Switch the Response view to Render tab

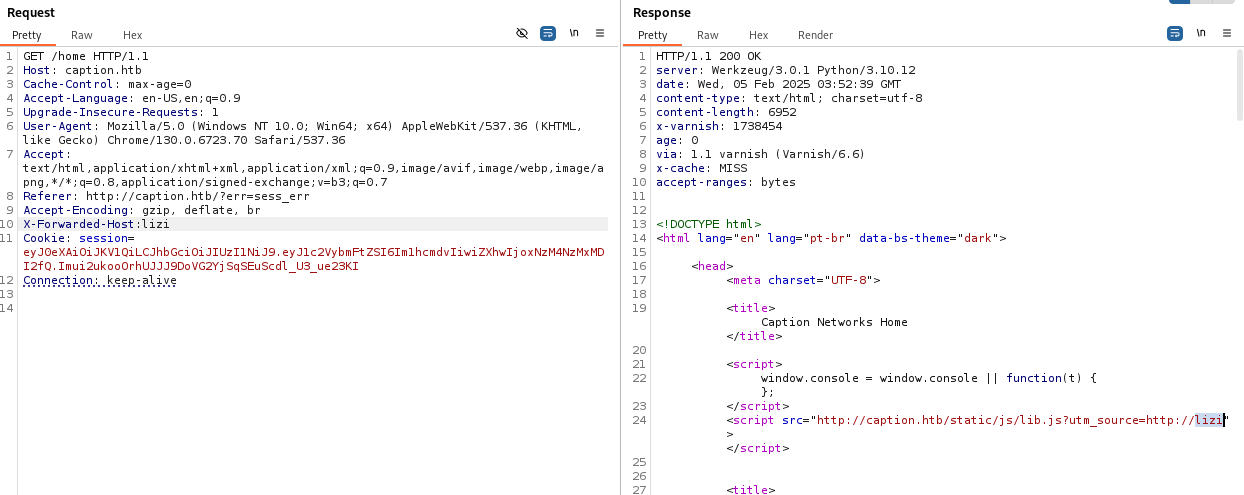[815, 35]
